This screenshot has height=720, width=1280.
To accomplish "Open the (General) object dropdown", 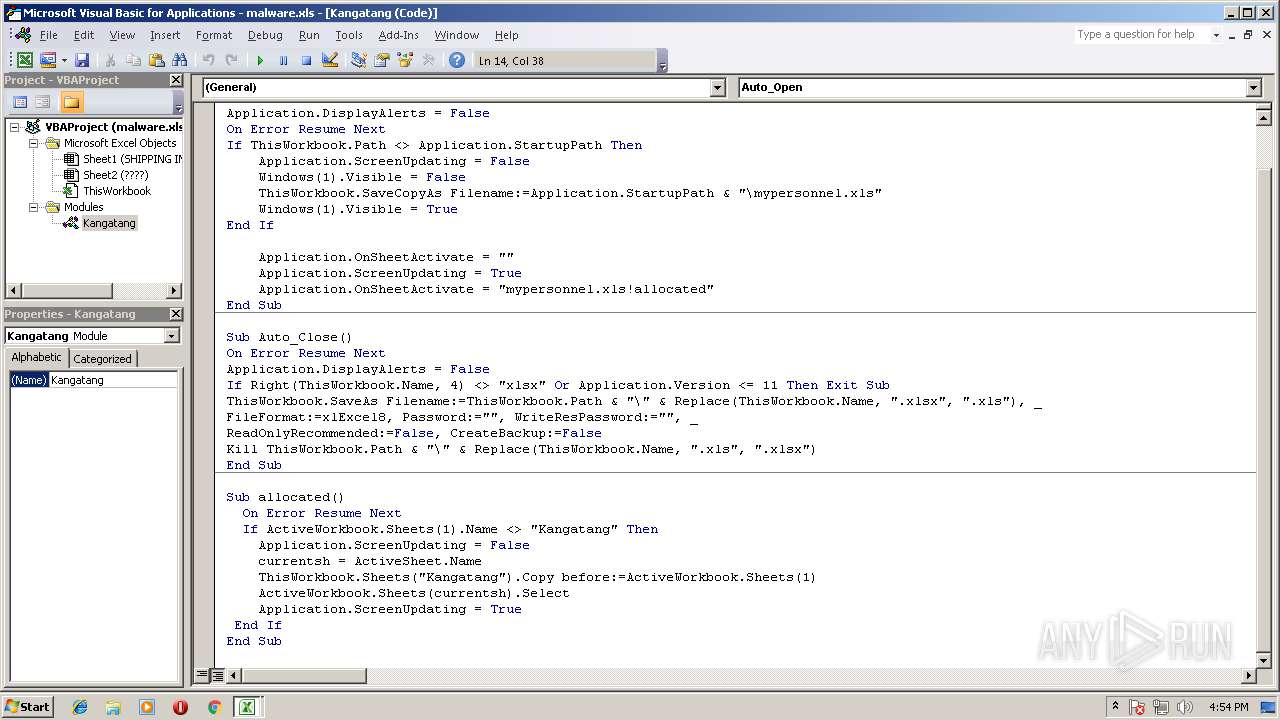I will pyautogui.click(x=717, y=88).
